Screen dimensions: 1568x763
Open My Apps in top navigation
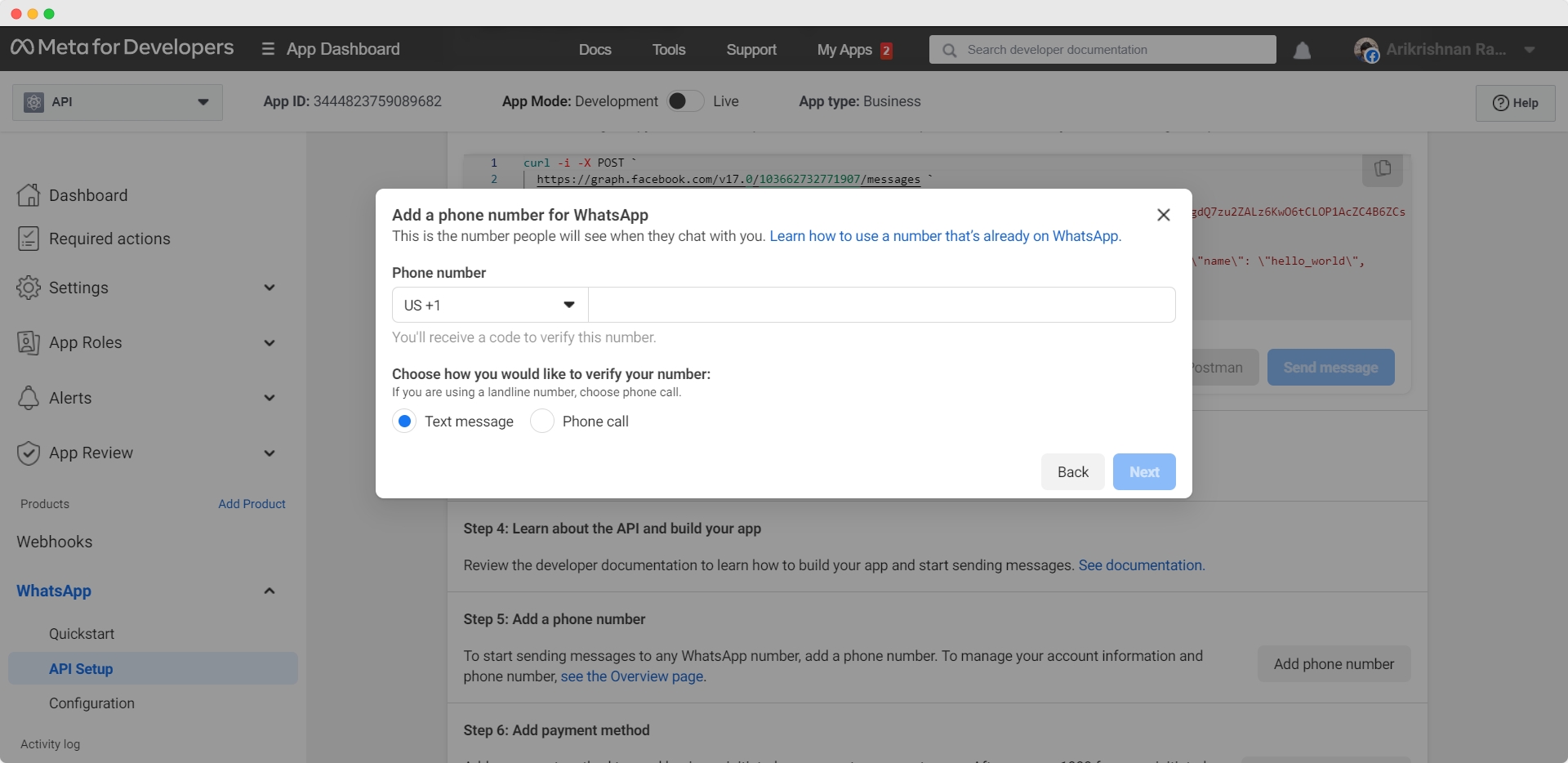point(844,50)
